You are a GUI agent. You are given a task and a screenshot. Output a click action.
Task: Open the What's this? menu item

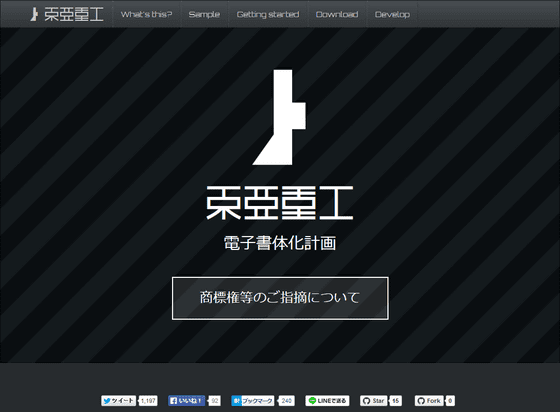tap(146, 14)
